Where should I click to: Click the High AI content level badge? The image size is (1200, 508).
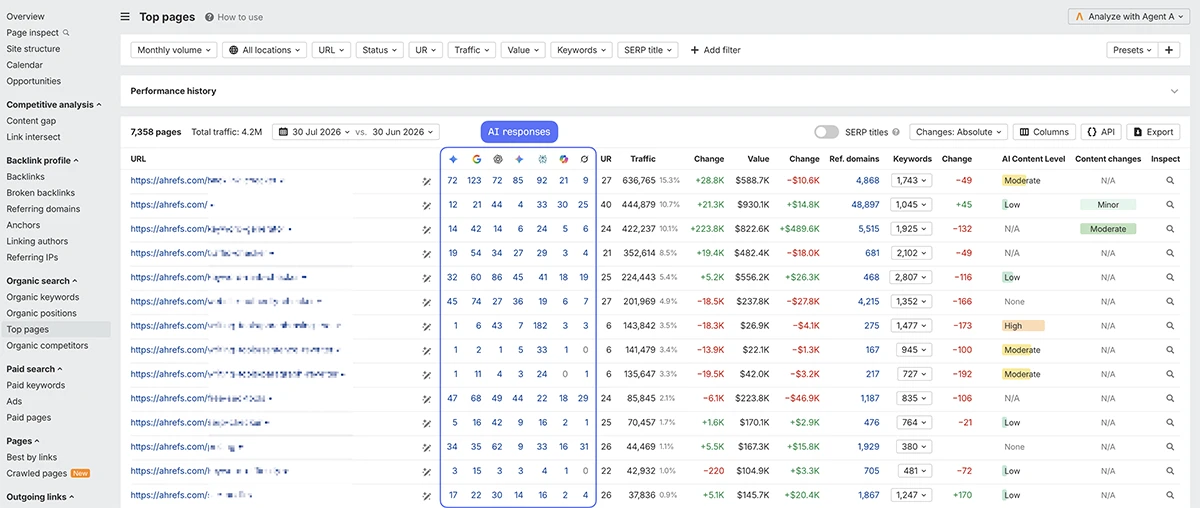pos(1023,326)
